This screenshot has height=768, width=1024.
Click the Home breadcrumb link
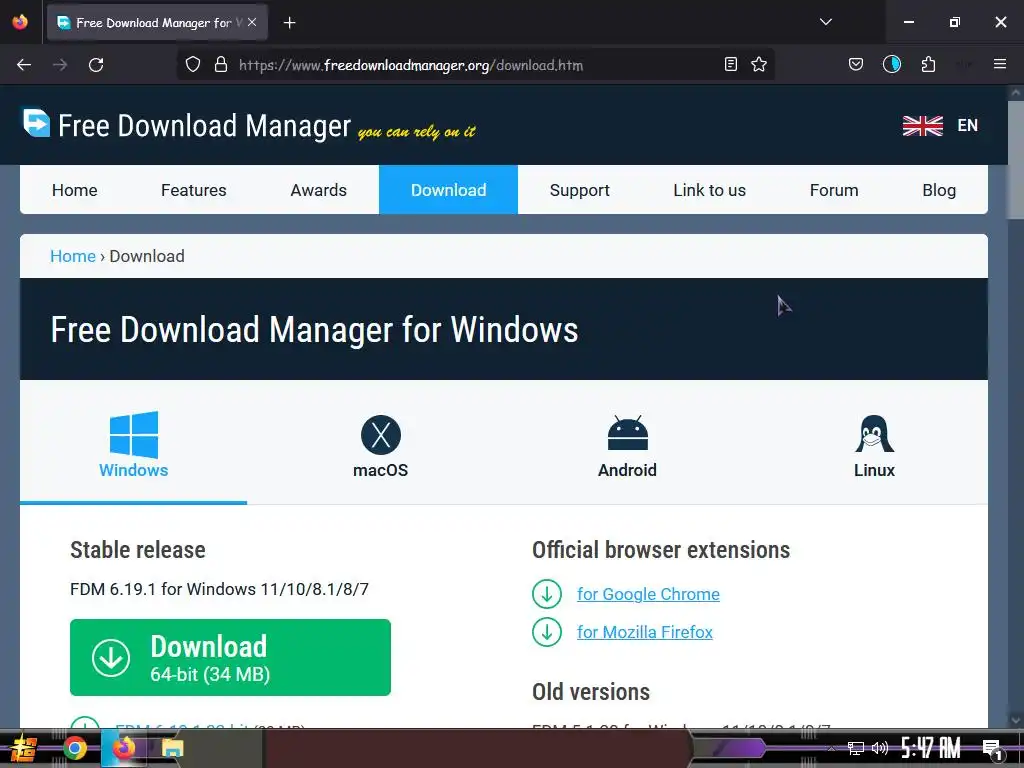pyautogui.click(x=73, y=256)
